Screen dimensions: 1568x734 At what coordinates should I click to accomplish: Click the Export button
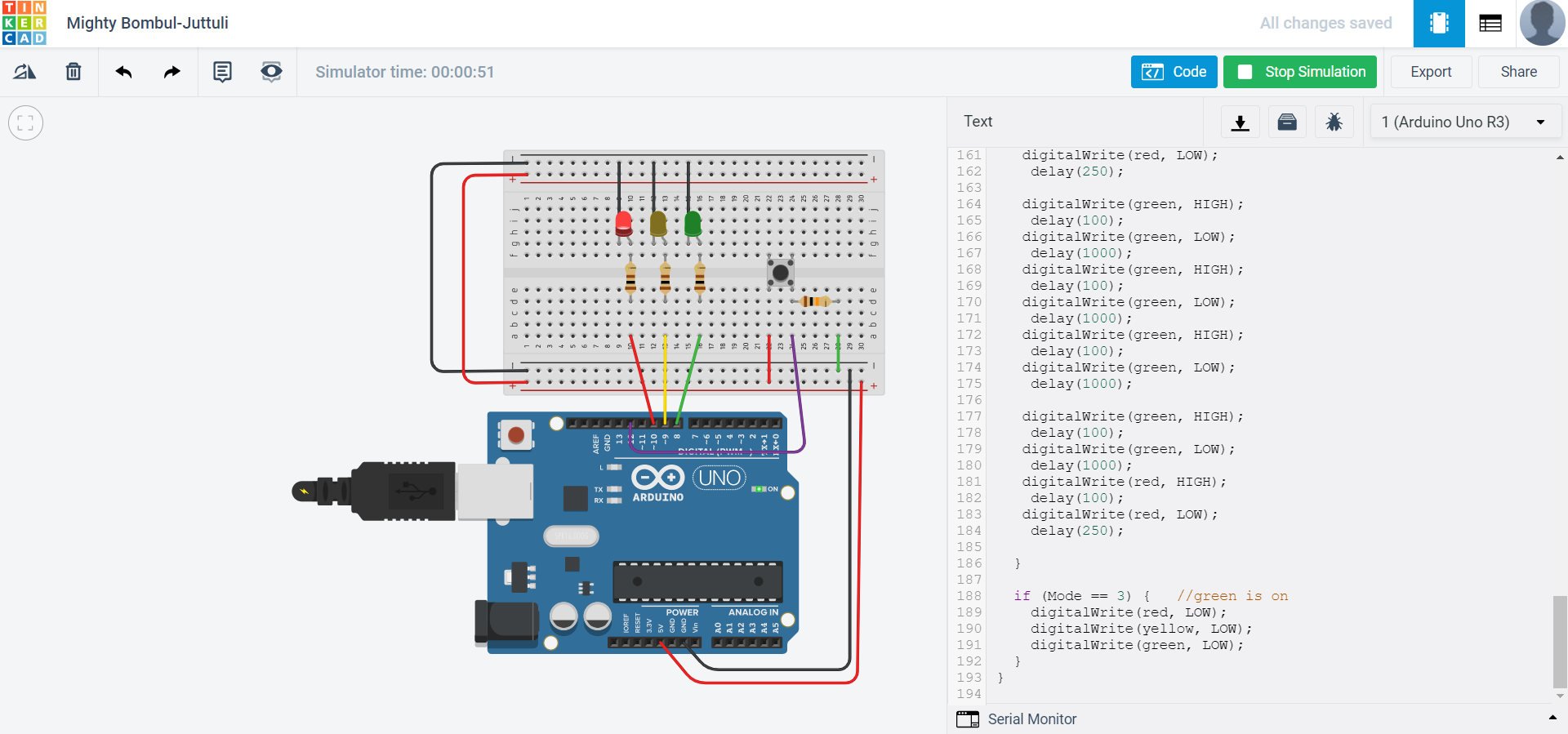pos(1431,72)
